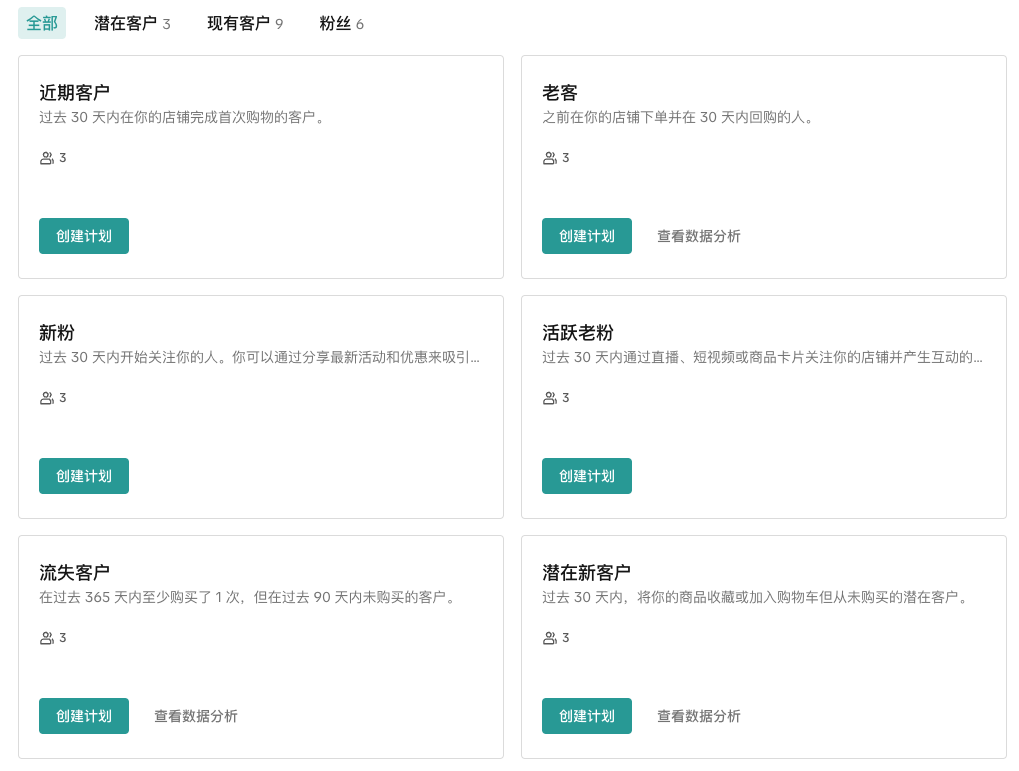The image size is (1019, 771).
Task: Click the people icon in 活跃老粉 card
Action: pos(549,398)
